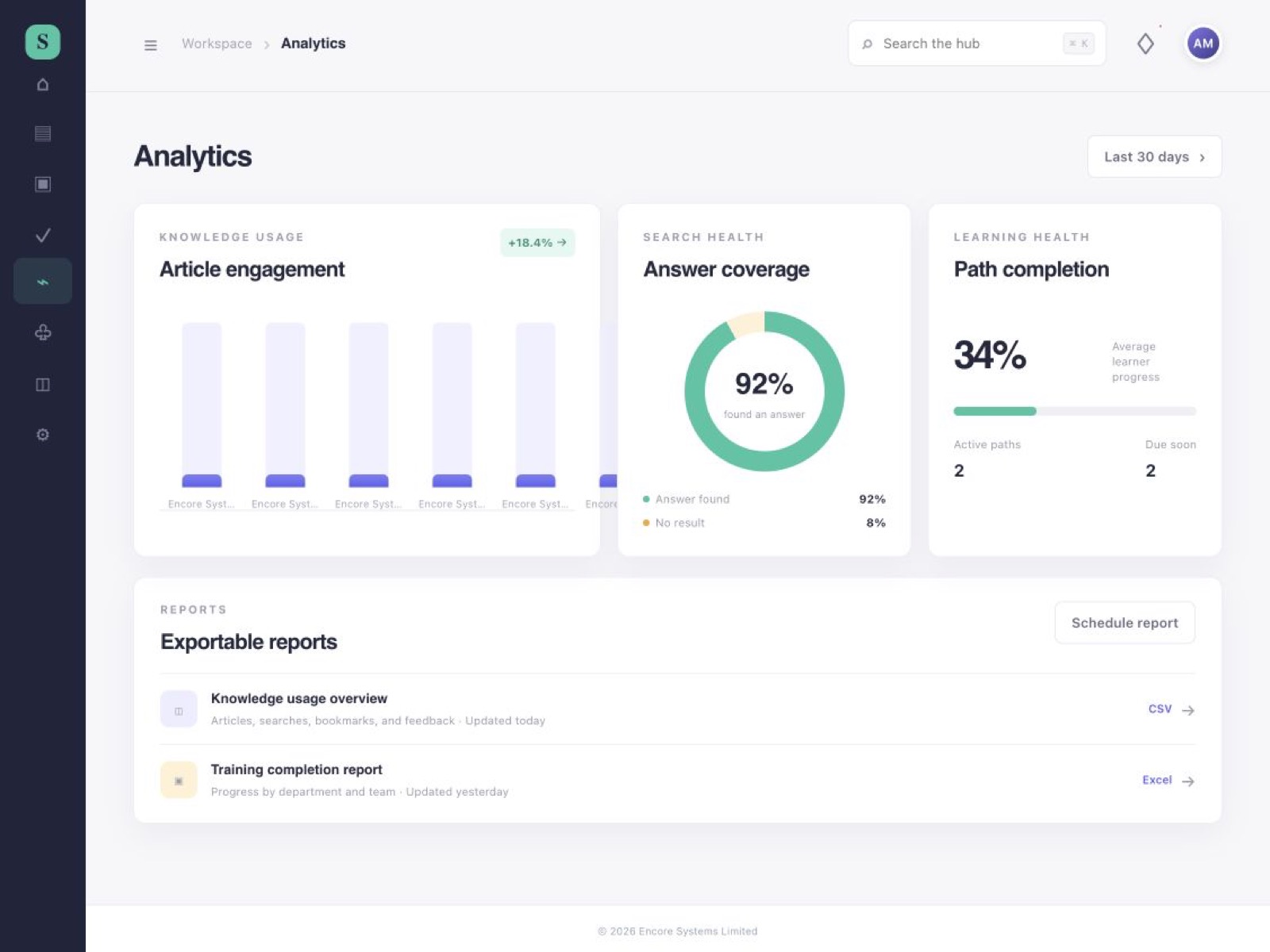
Task: Click the Answer coverage donut chart
Action: (x=764, y=391)
